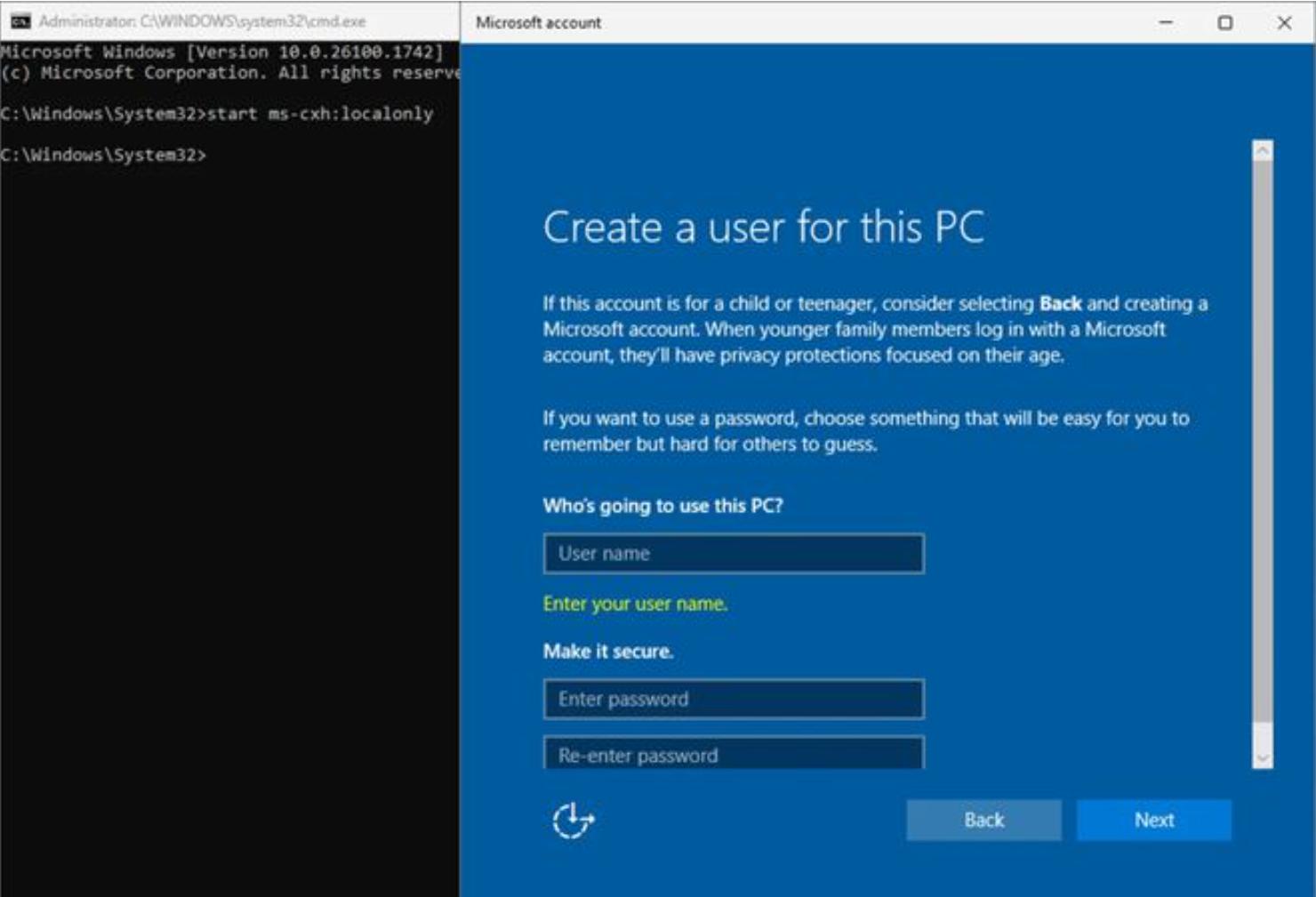The width and height of the screenshot is (1316, 897).
Task: Click the Next button
Action: (1153, 820)
